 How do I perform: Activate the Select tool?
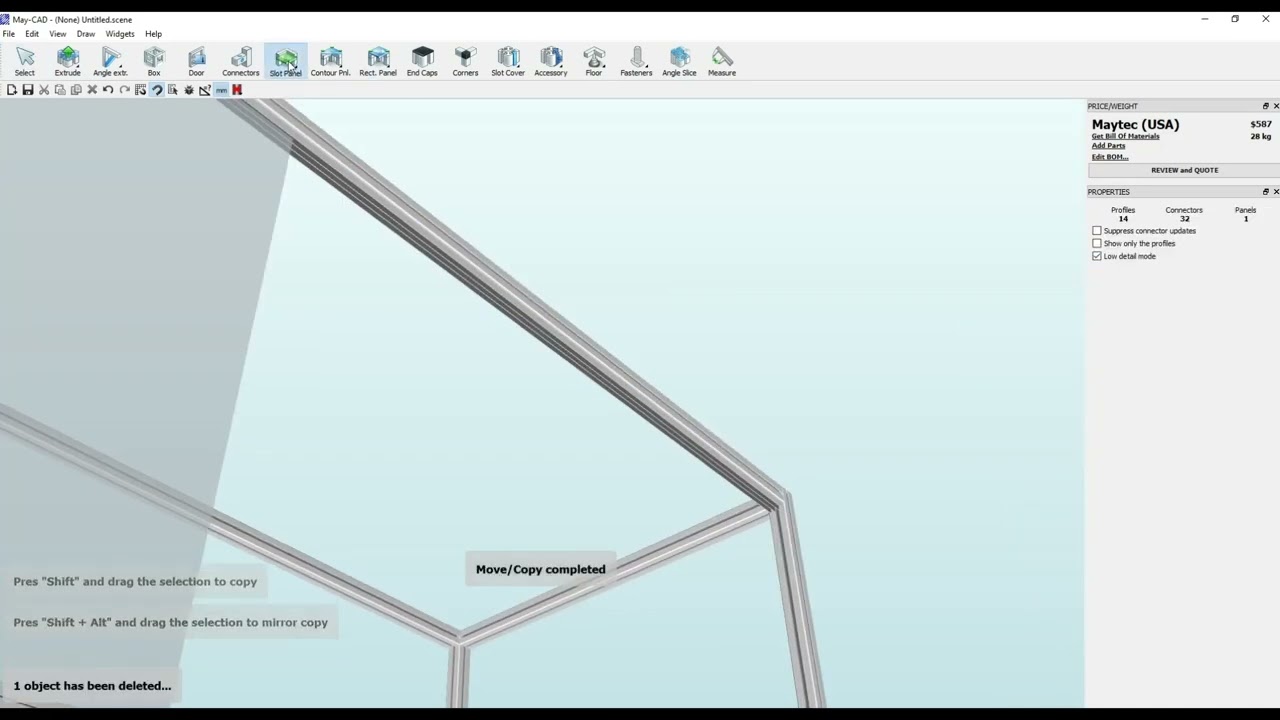point(25,62)
